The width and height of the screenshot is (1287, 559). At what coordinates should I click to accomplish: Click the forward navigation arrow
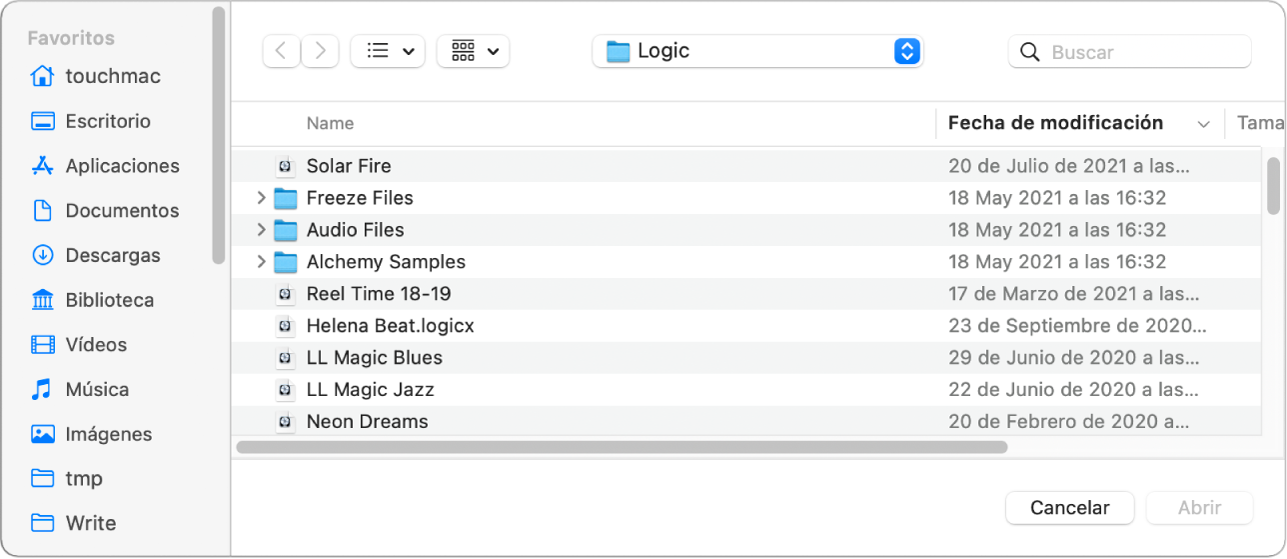click(320, 51)
